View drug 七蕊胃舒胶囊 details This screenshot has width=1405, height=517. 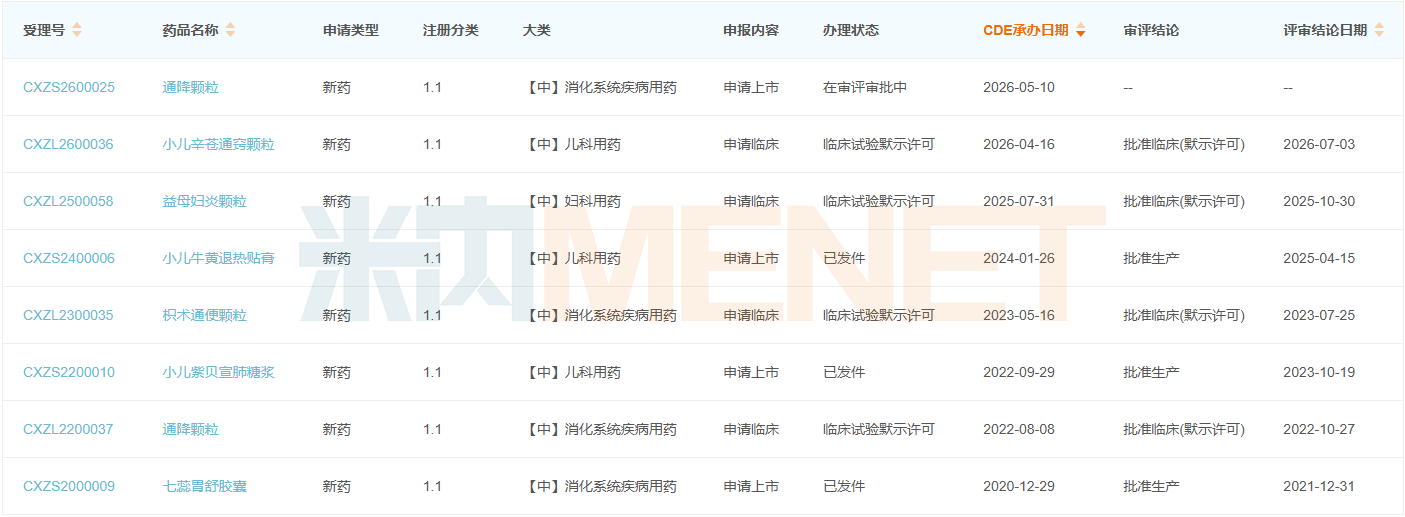pos(204,486)
